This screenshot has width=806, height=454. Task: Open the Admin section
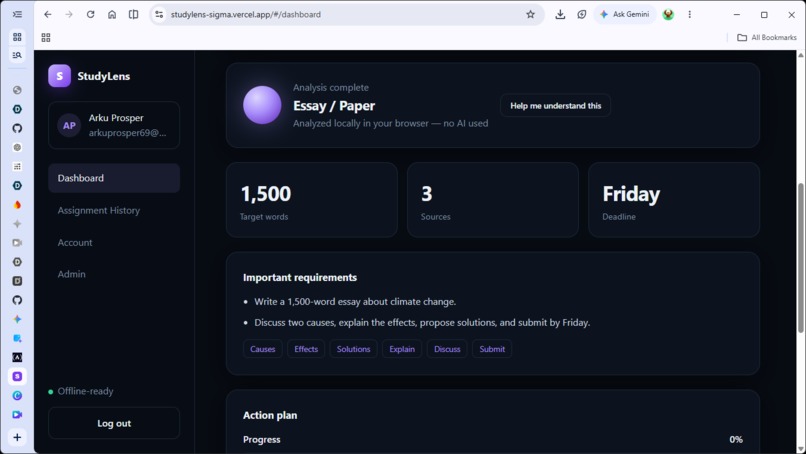(x=71, y=275)
